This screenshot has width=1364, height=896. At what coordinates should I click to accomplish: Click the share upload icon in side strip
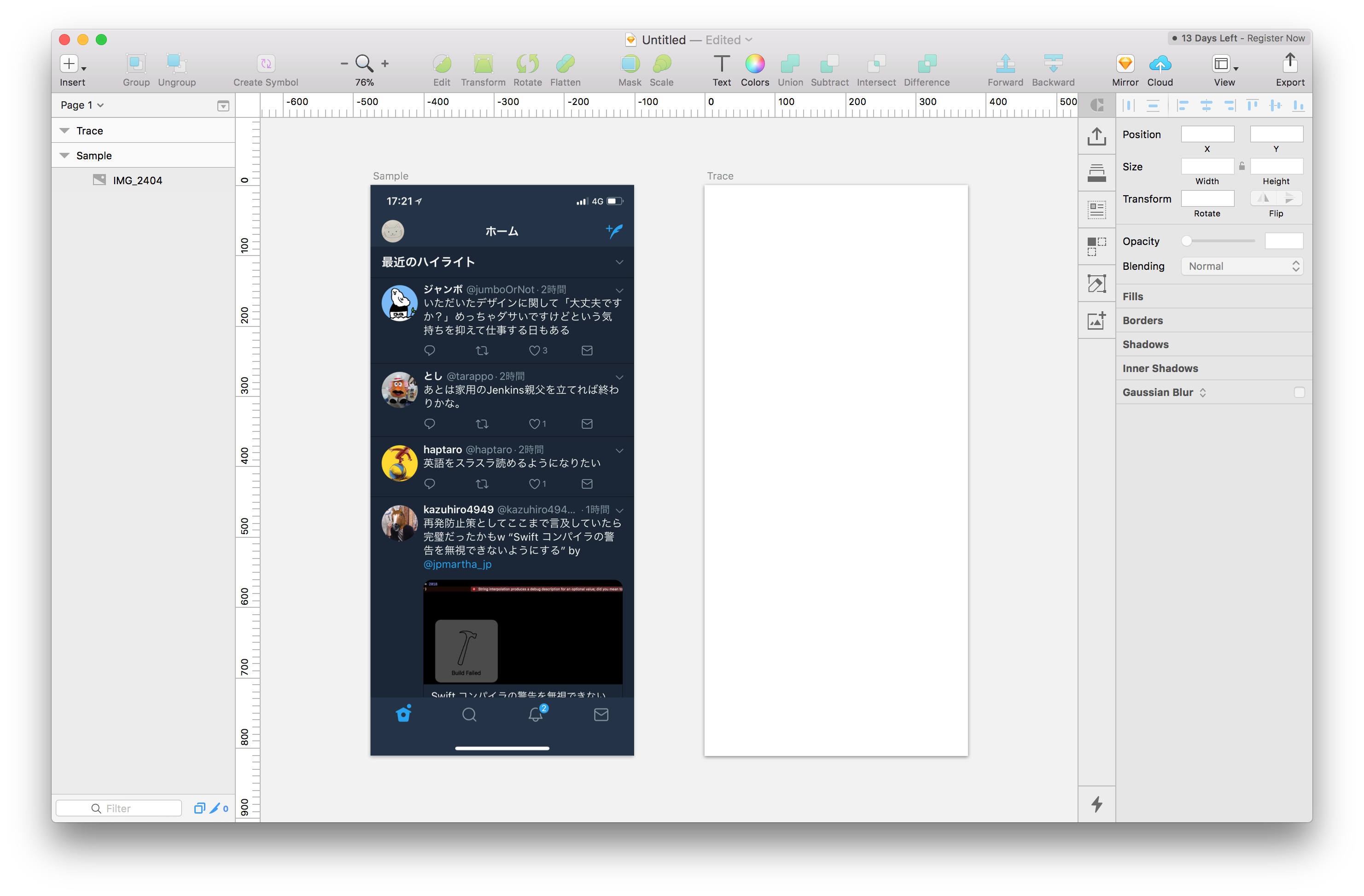click(1096, 136)
